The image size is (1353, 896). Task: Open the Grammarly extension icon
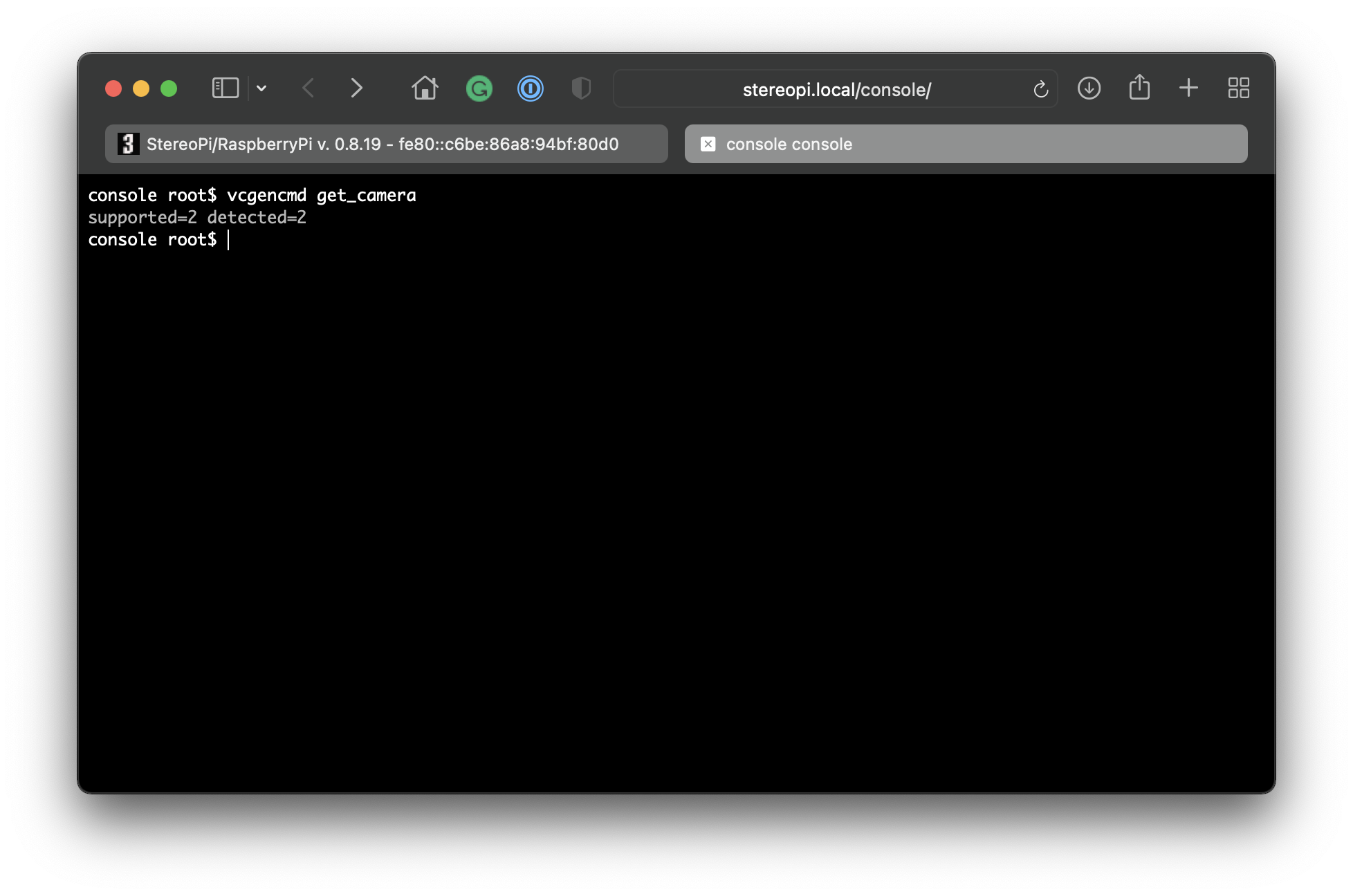tap(479, 88)
